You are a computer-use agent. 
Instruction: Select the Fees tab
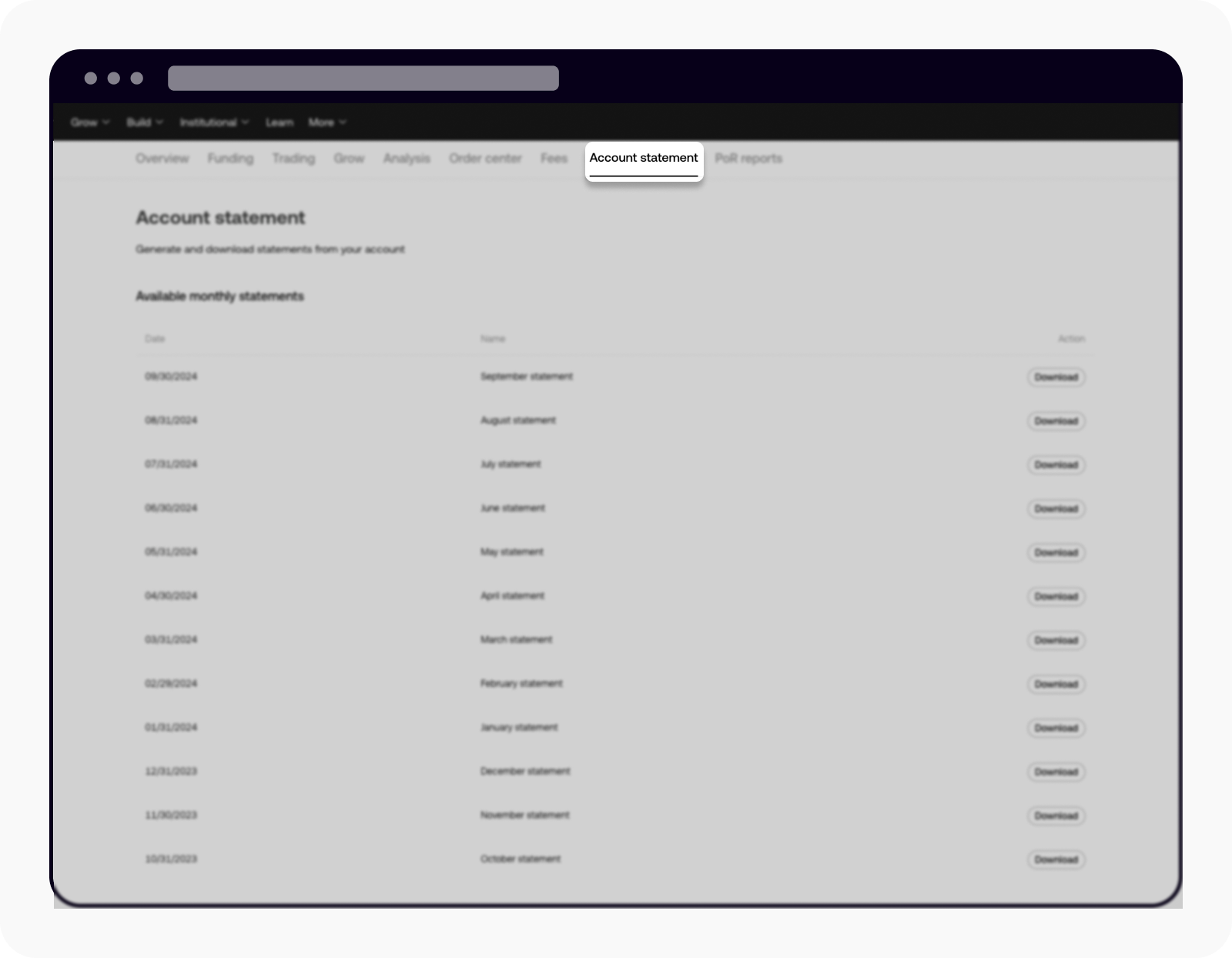point(553,159)
